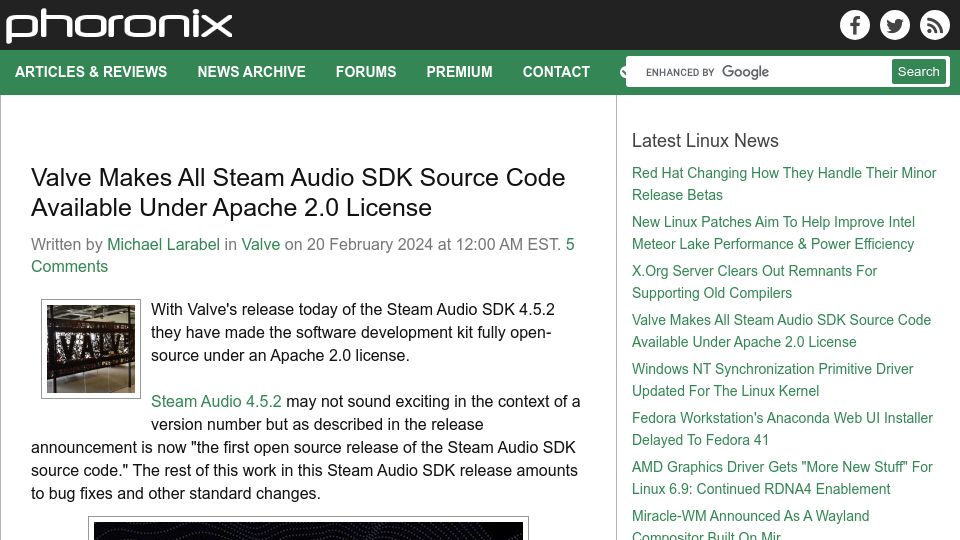Open the RSS feed icon

[x=934, y=25]
